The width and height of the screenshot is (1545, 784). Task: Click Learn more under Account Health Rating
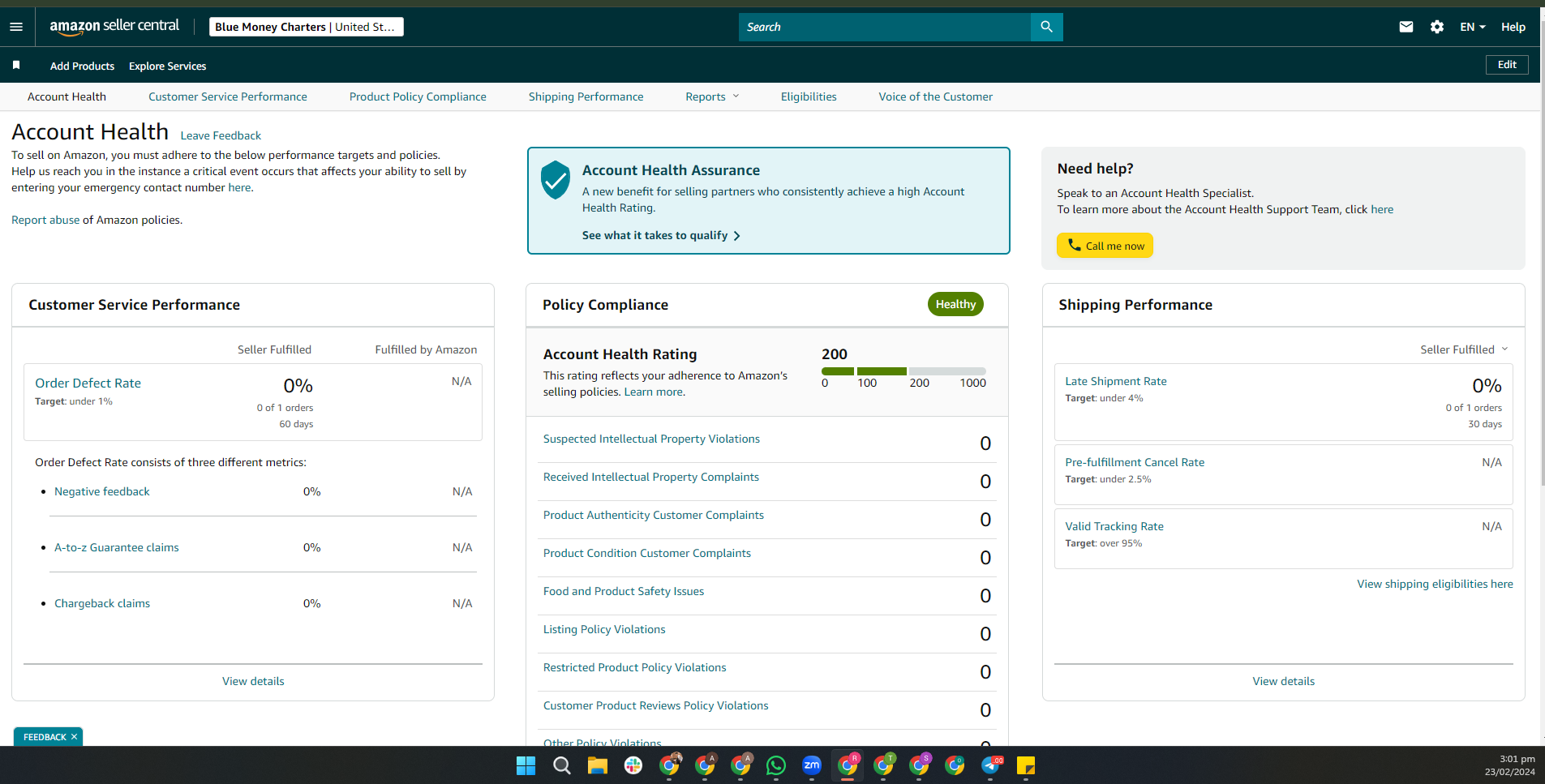tap(654, 392)
